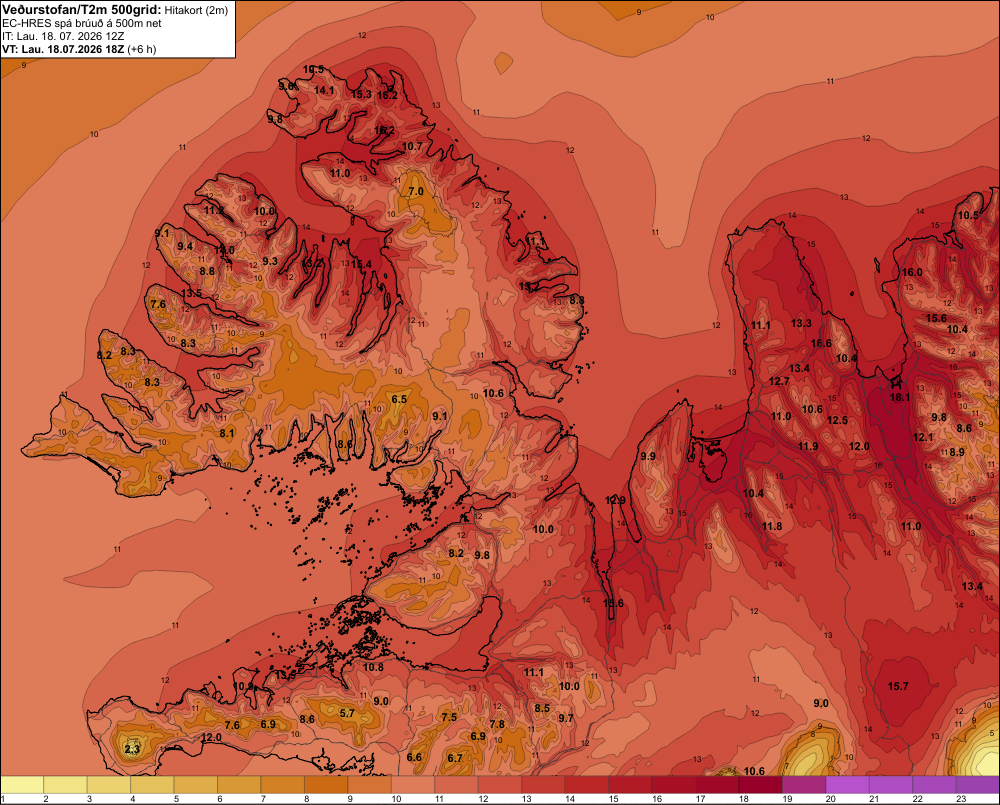The height and width of the screenshot is (805, 1000).
Task: Click the 6.6 temperature value
Action: click(414, 757)
